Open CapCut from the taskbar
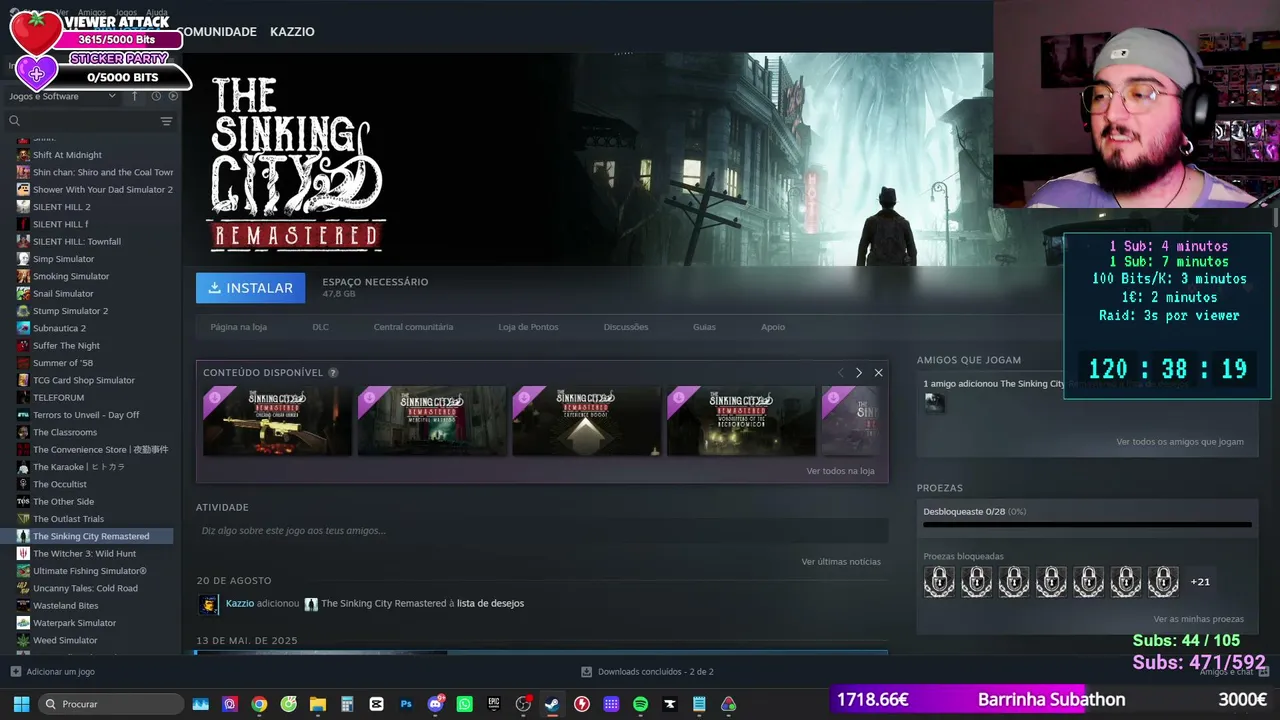Image resolution: width=1280 pixels, height=720 pixels. coord(376,704)
